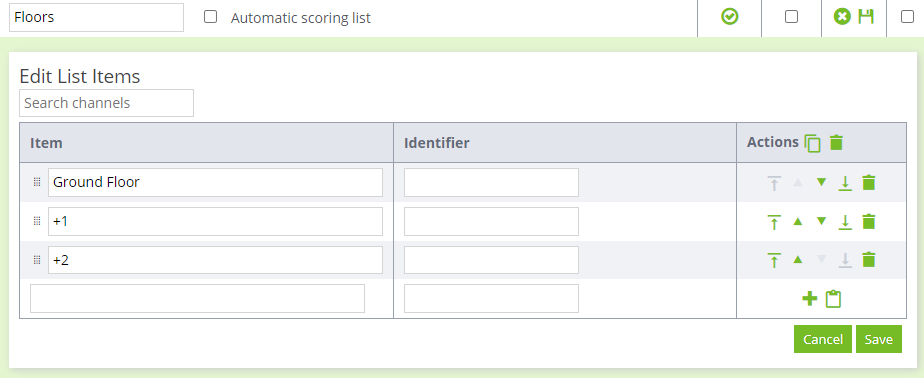Move Ground Floor item down one
The width and height of the screenshot is (924, 378).
pos(821,182)
